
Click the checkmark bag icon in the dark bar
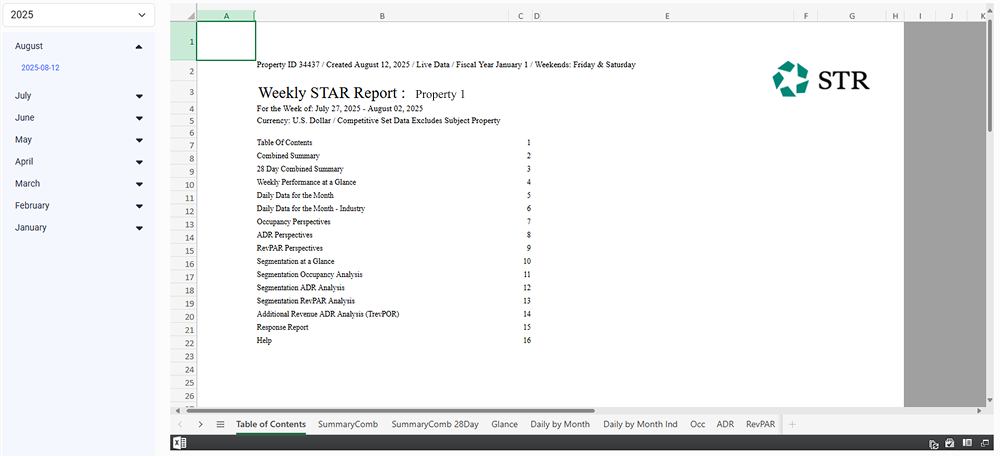(x=950, y=443)
